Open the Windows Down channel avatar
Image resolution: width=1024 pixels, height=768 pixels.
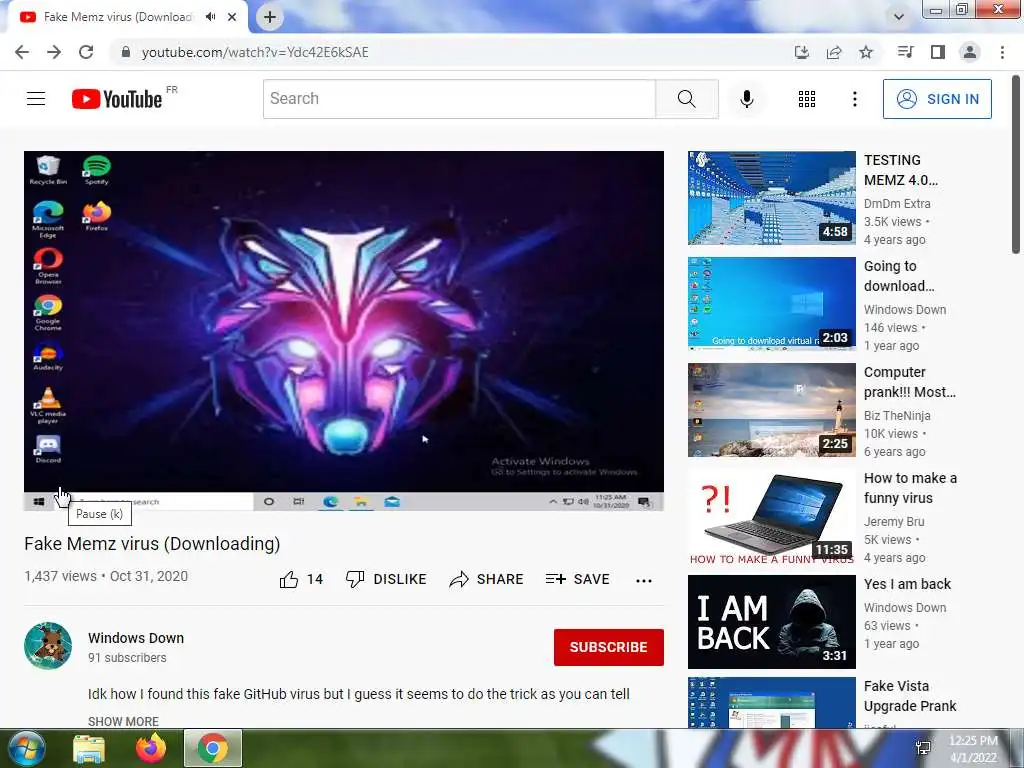[x=48, y=646]
